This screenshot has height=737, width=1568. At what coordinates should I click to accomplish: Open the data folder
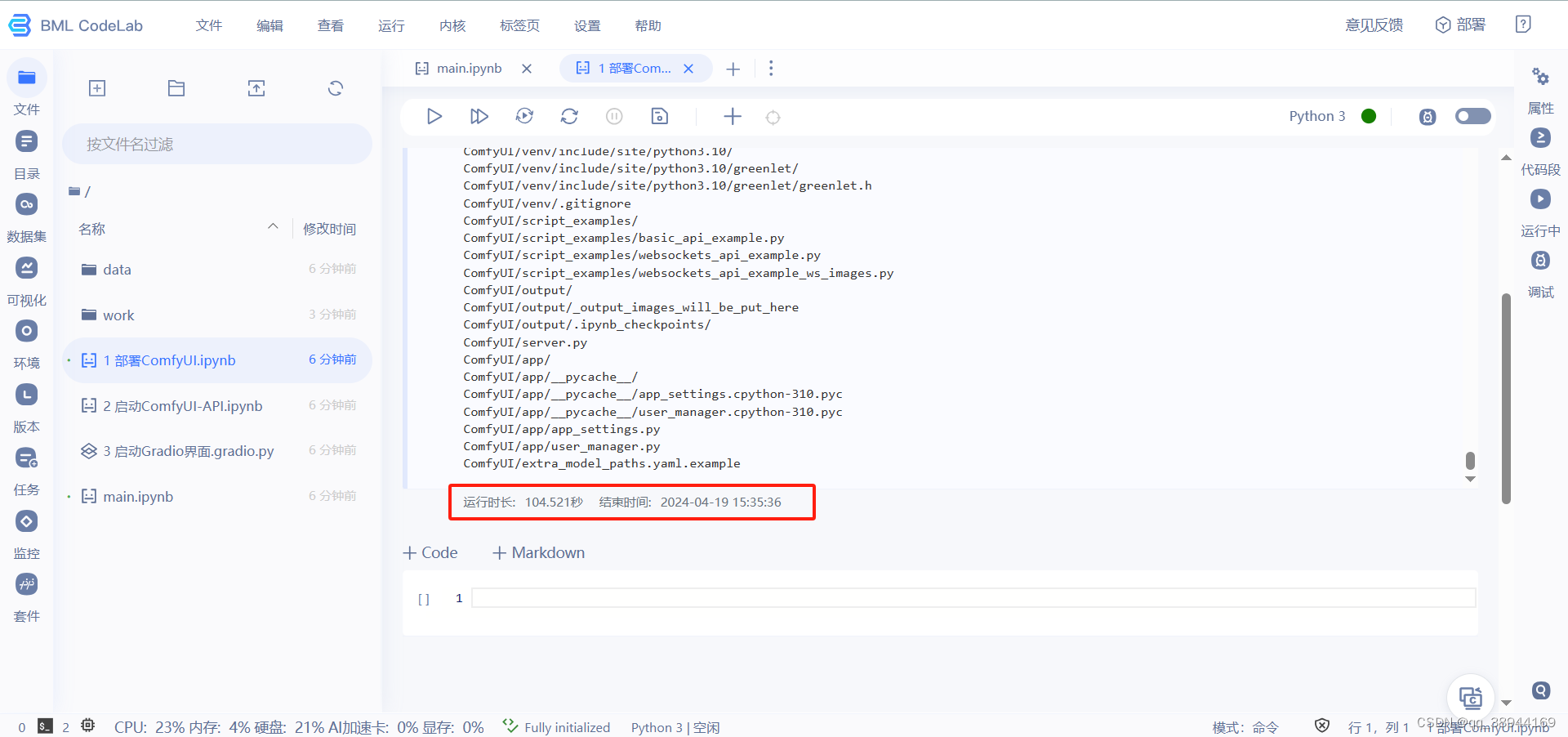217,270
